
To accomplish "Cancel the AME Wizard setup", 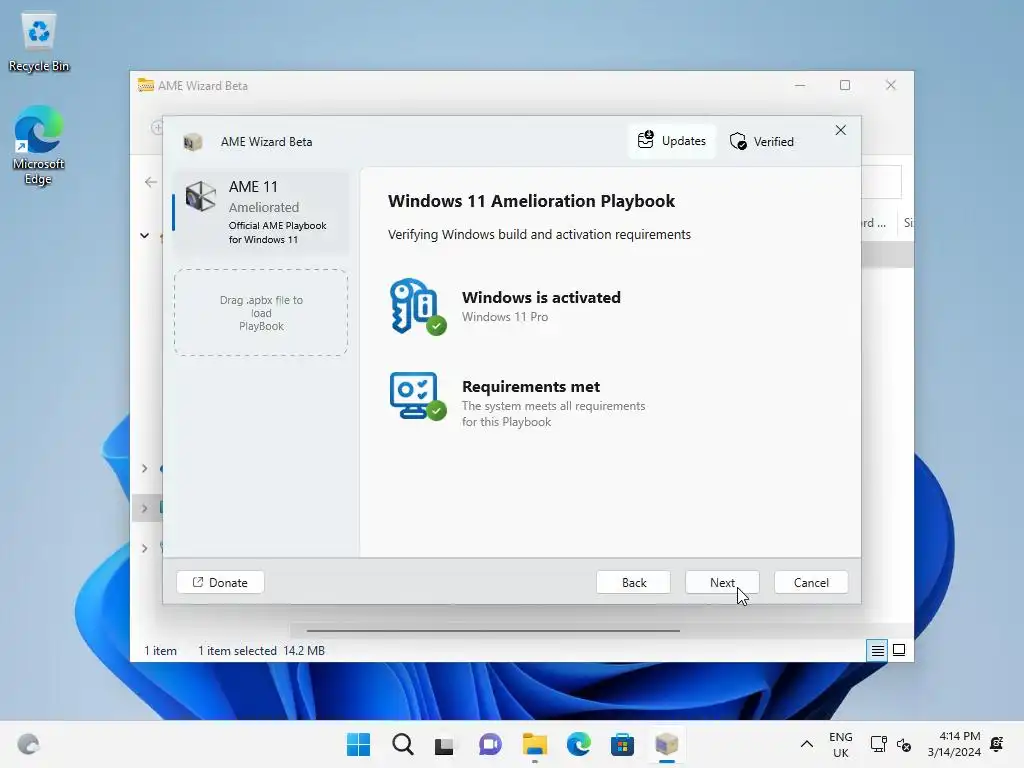I will [x=811, y=583].
